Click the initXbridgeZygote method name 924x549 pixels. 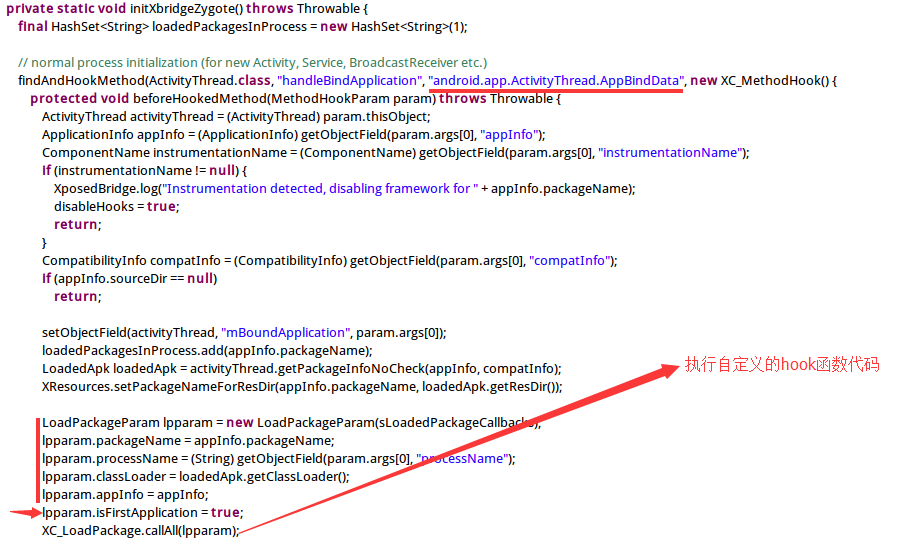click(x=186, y=9)
